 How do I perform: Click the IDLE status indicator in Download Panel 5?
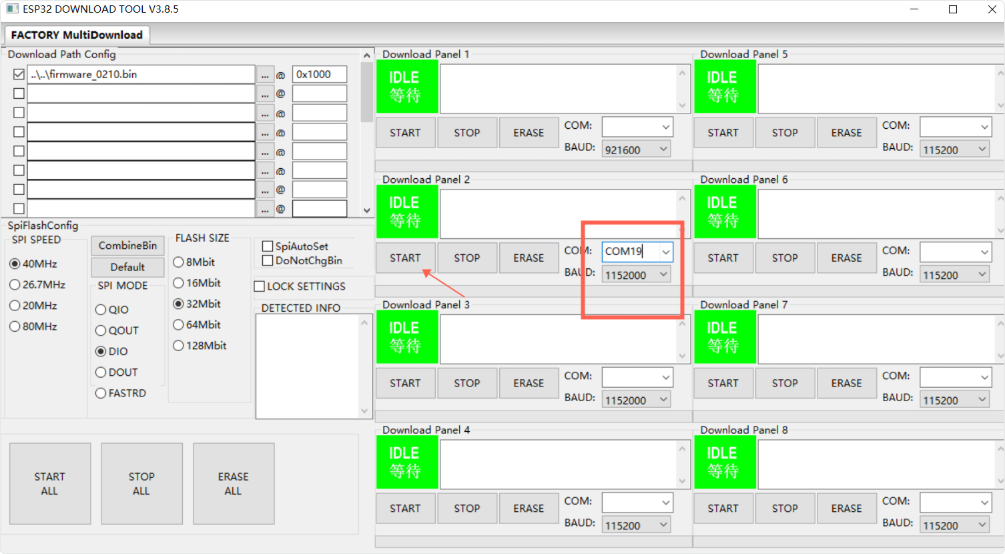(x=725, y=87)
